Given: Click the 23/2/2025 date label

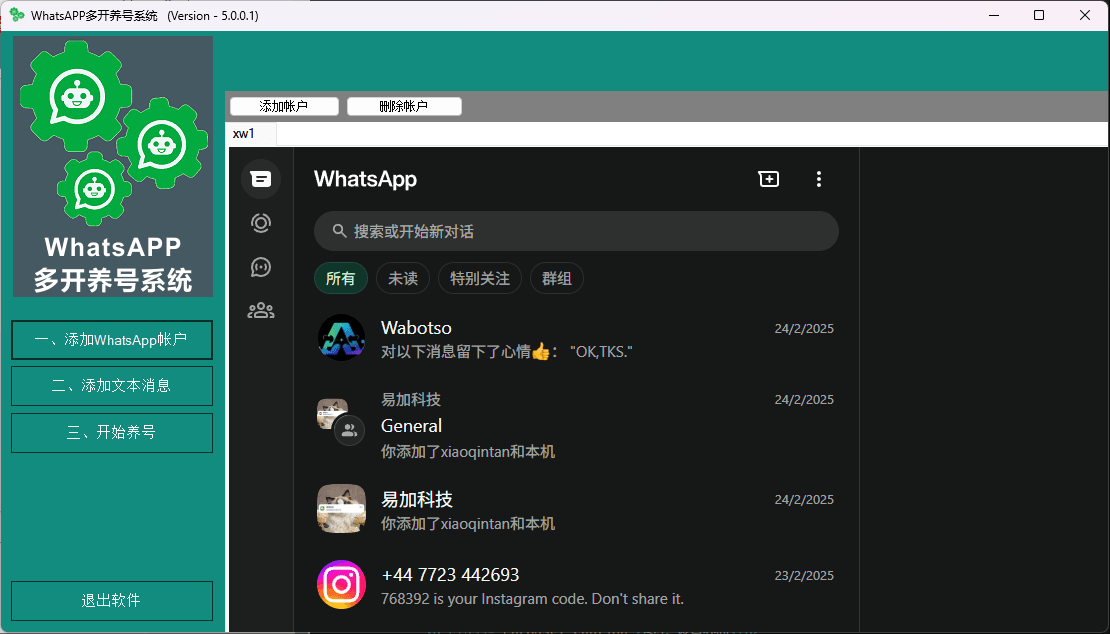Looking at the screenshot, I should [804, 575].
